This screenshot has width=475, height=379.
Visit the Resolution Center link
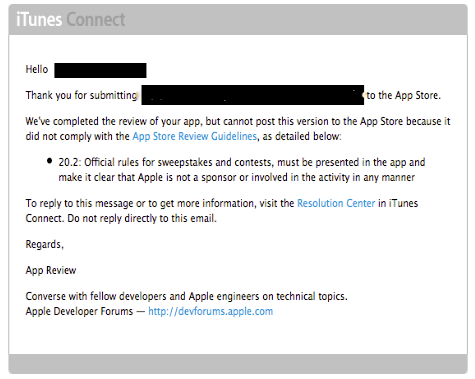coord(336,203)
